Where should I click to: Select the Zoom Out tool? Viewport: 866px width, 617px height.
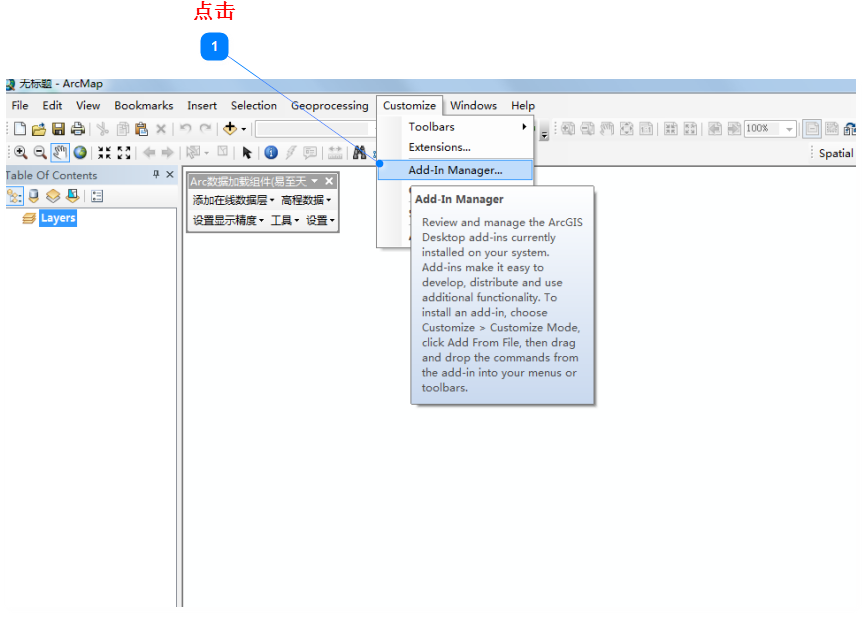[x=40, y=153]
